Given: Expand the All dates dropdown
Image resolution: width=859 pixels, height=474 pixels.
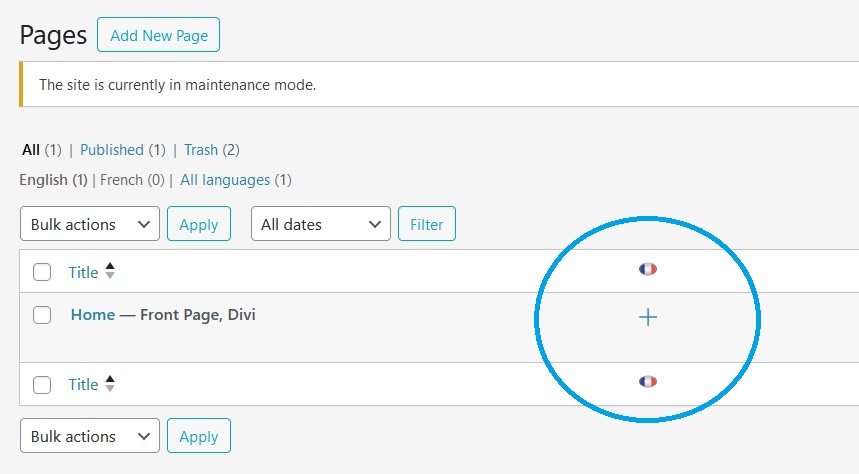Looking at the screenshot, I should (x=320, y=224).
